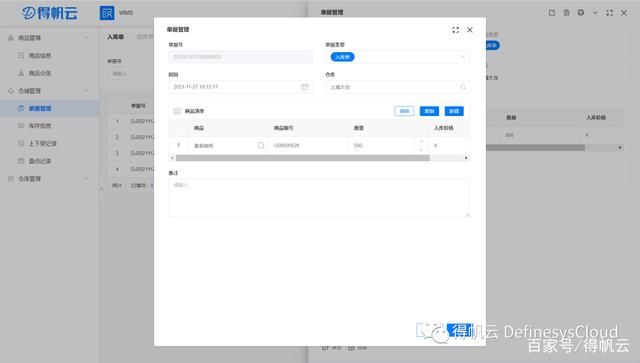Screen dimensions: 640x363
Task: Click the left arrow of product table scrollbar
Action: (172, 158)
